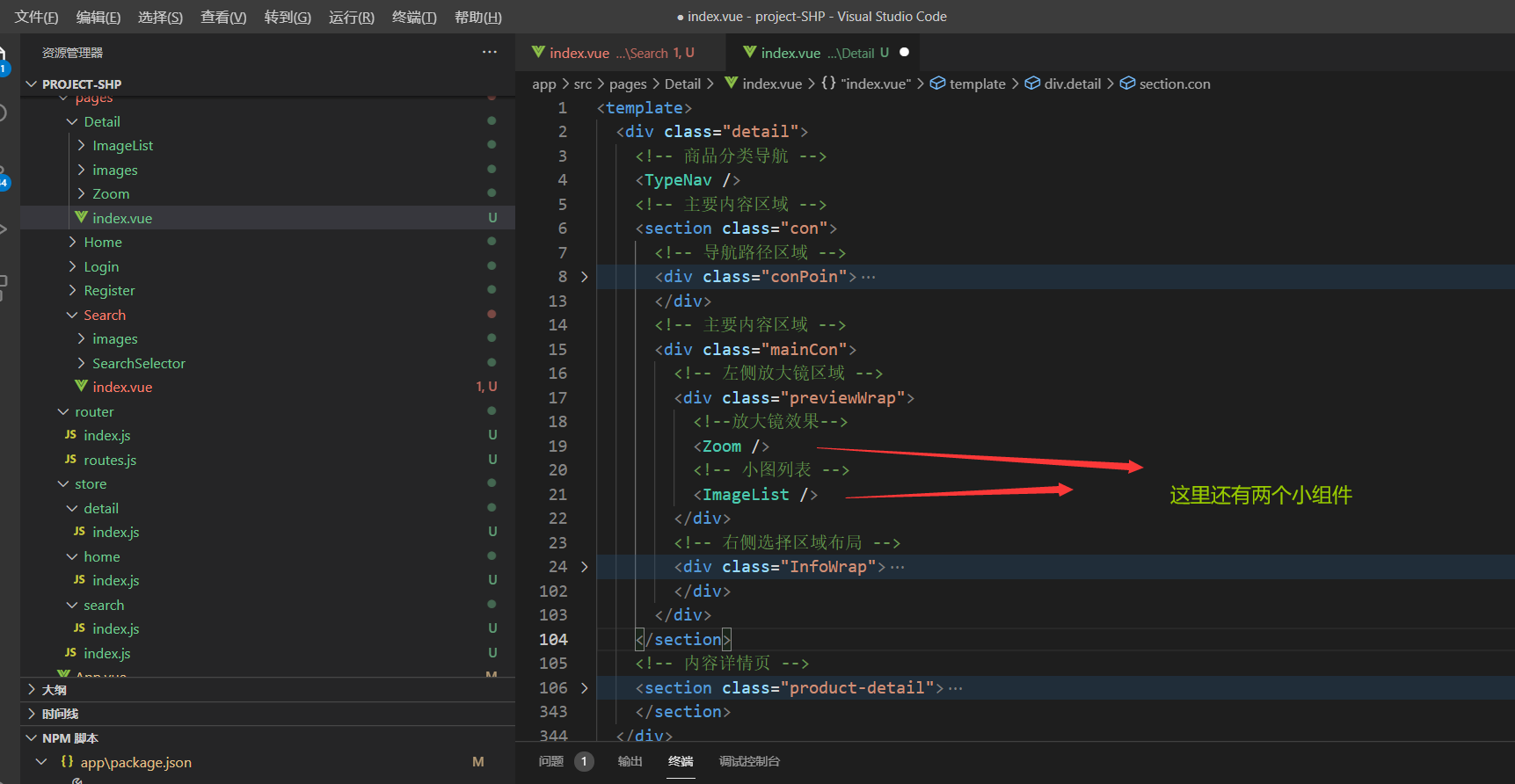
Task: Expand the SearchSelector folder
Action: 81,363
